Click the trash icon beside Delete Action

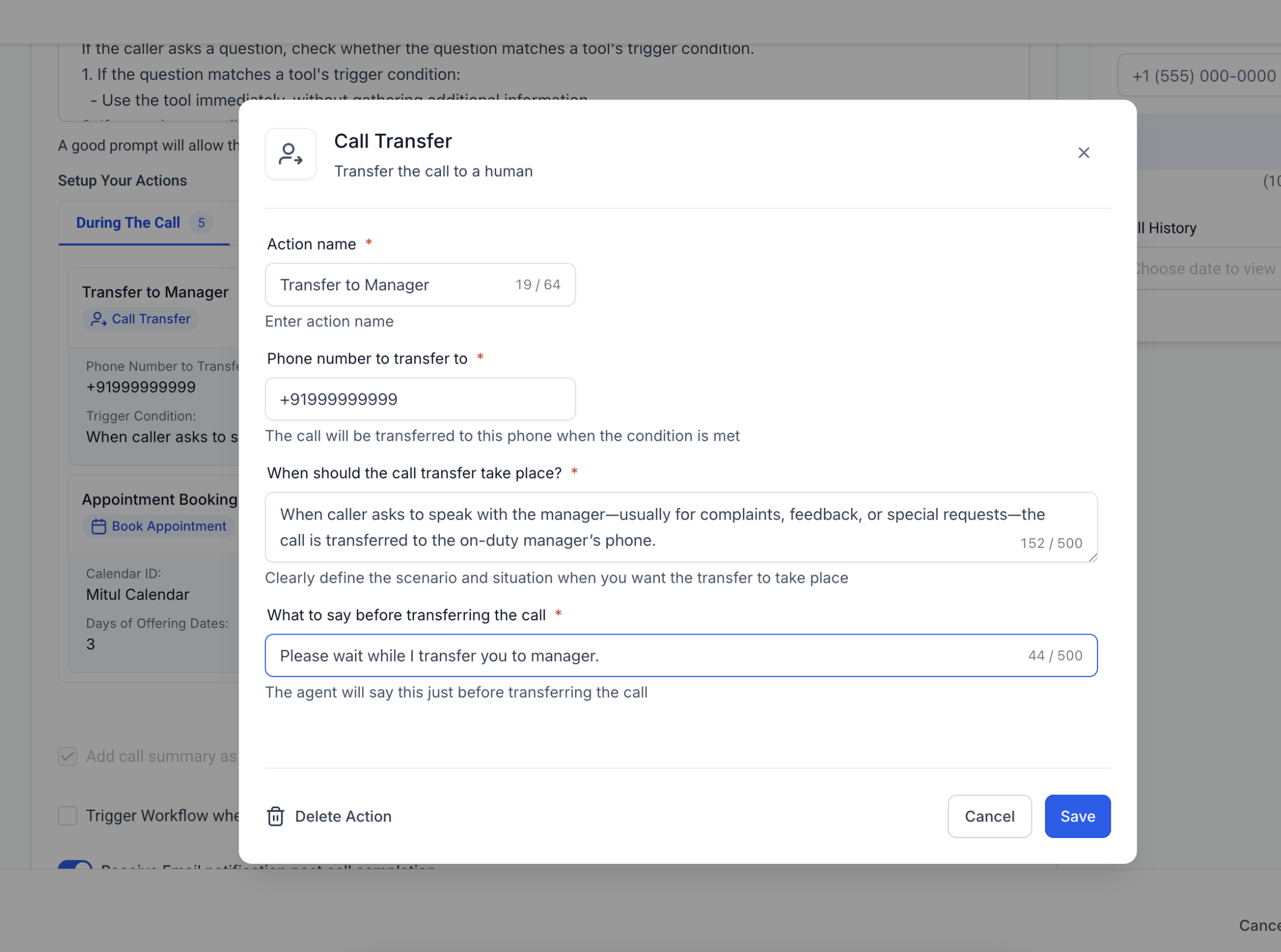(276, 816)
